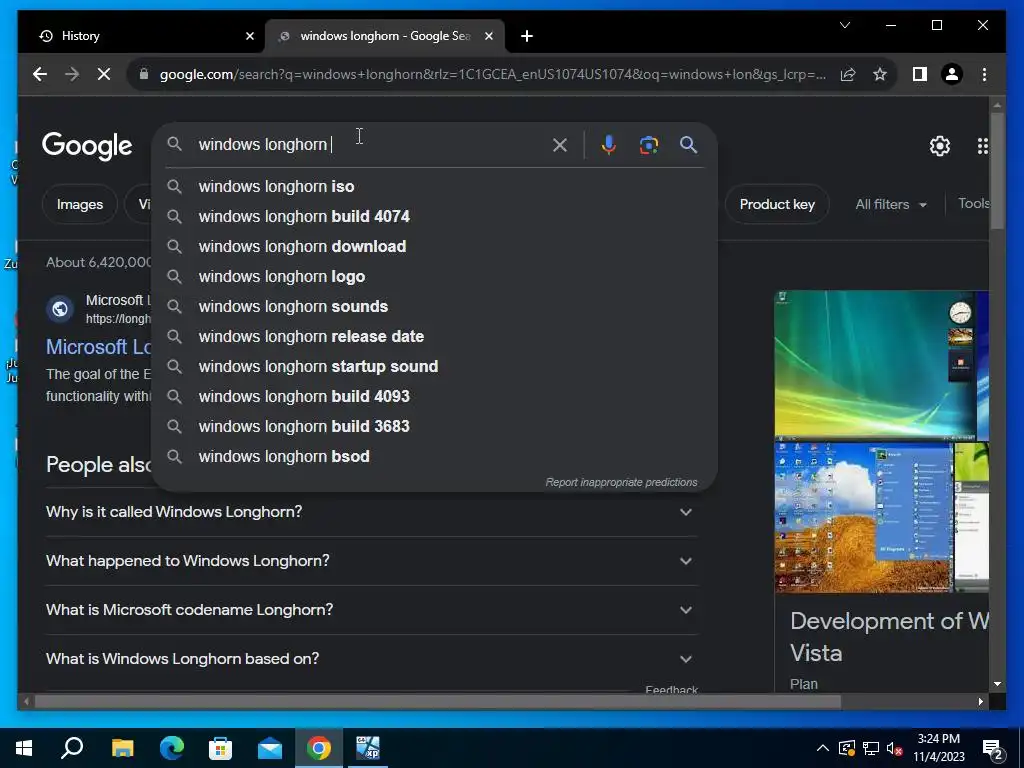This screenshot has width=1024, height=768.
Task: Open a new tab with plus button
Action: coord(527,36)
